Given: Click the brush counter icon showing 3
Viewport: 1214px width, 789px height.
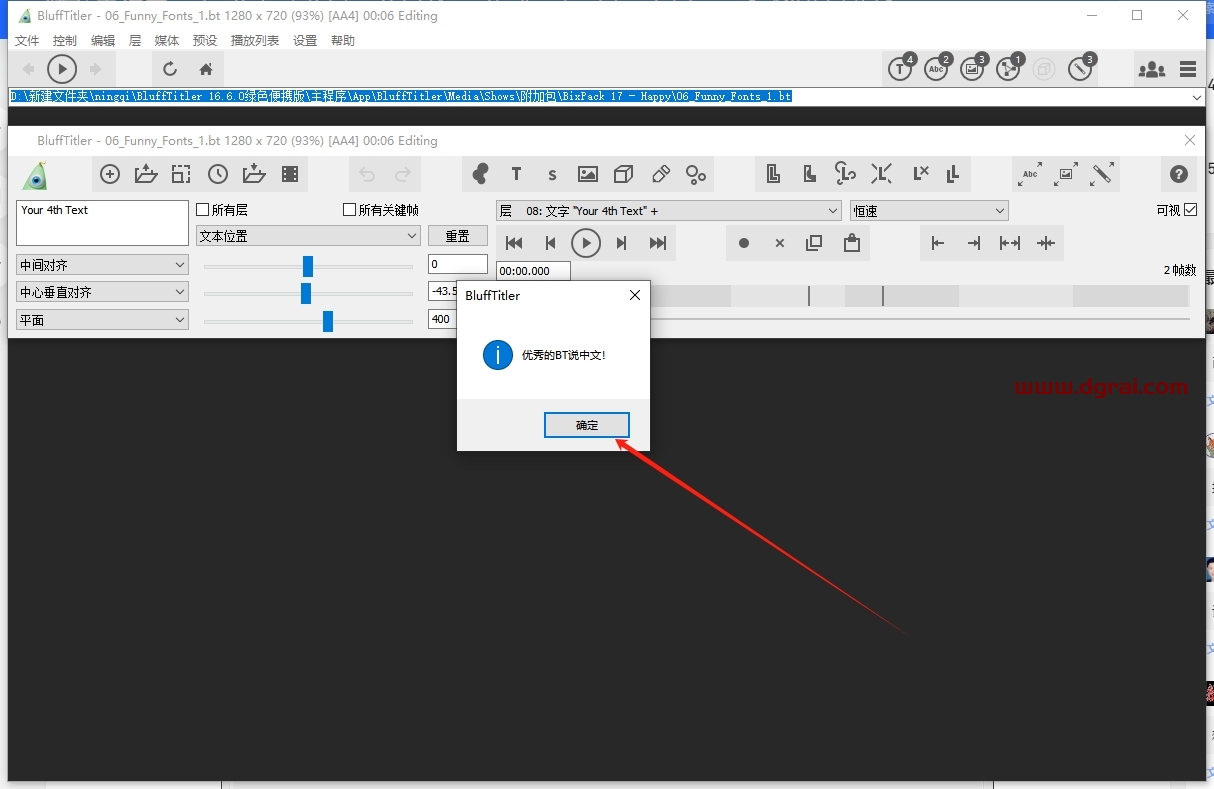Looking at the screenshot, I should [1081, 68].
